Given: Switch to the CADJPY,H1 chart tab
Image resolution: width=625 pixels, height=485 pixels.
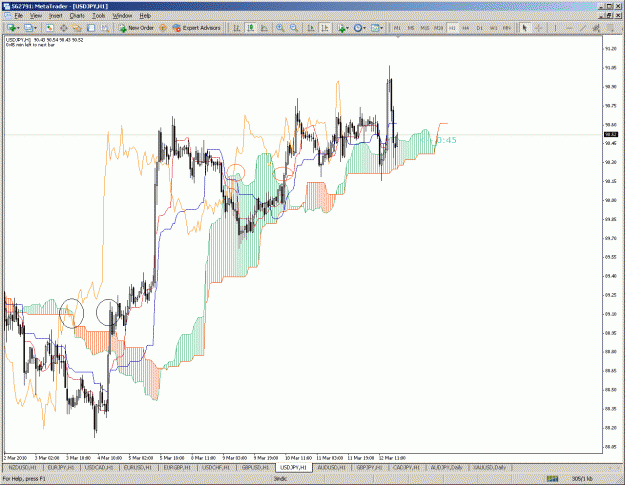Looking at the screenshot, I should 406,467.
